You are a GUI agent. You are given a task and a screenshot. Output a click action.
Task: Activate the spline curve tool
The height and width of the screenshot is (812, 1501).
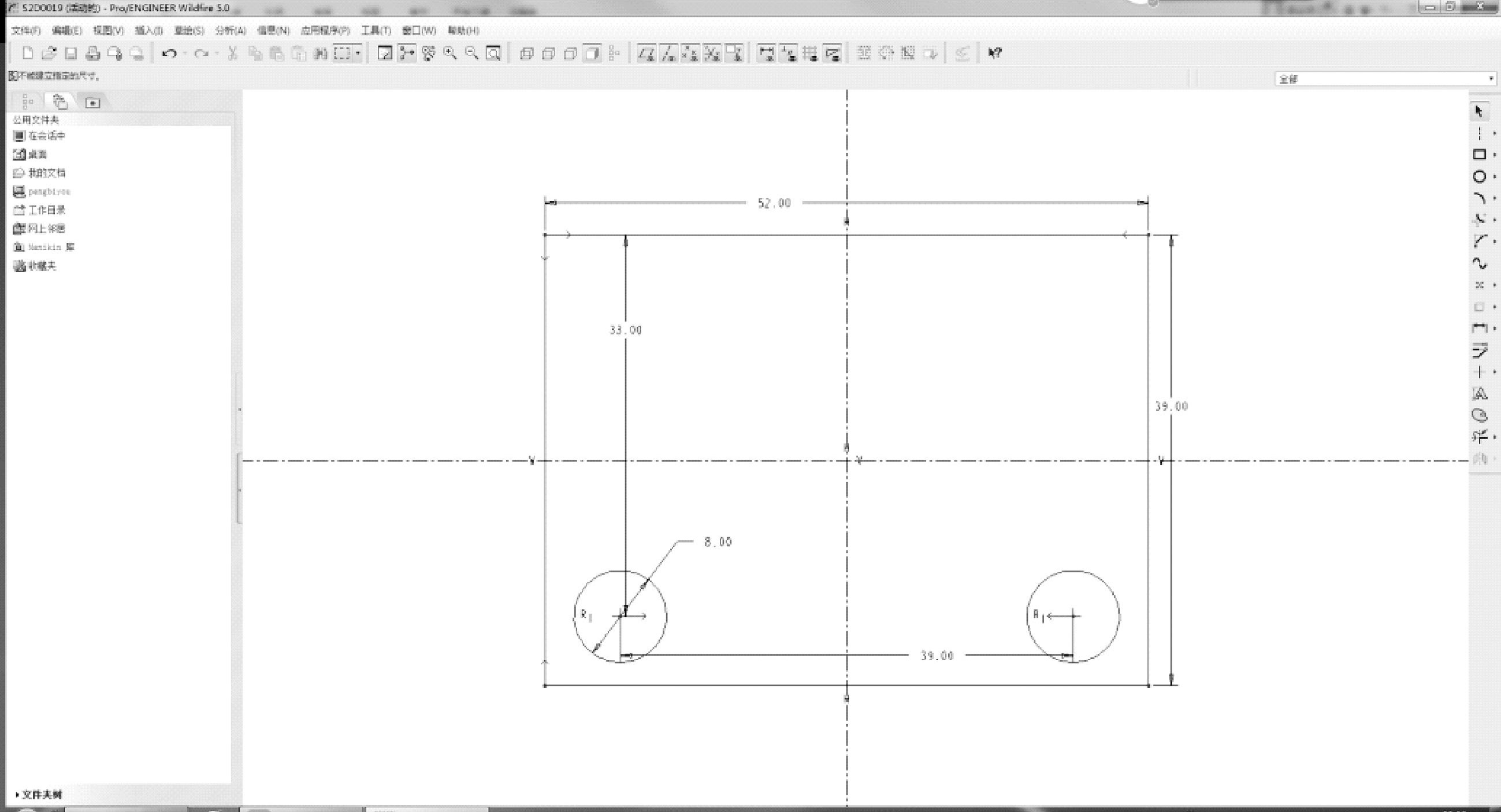(1479, 263)
